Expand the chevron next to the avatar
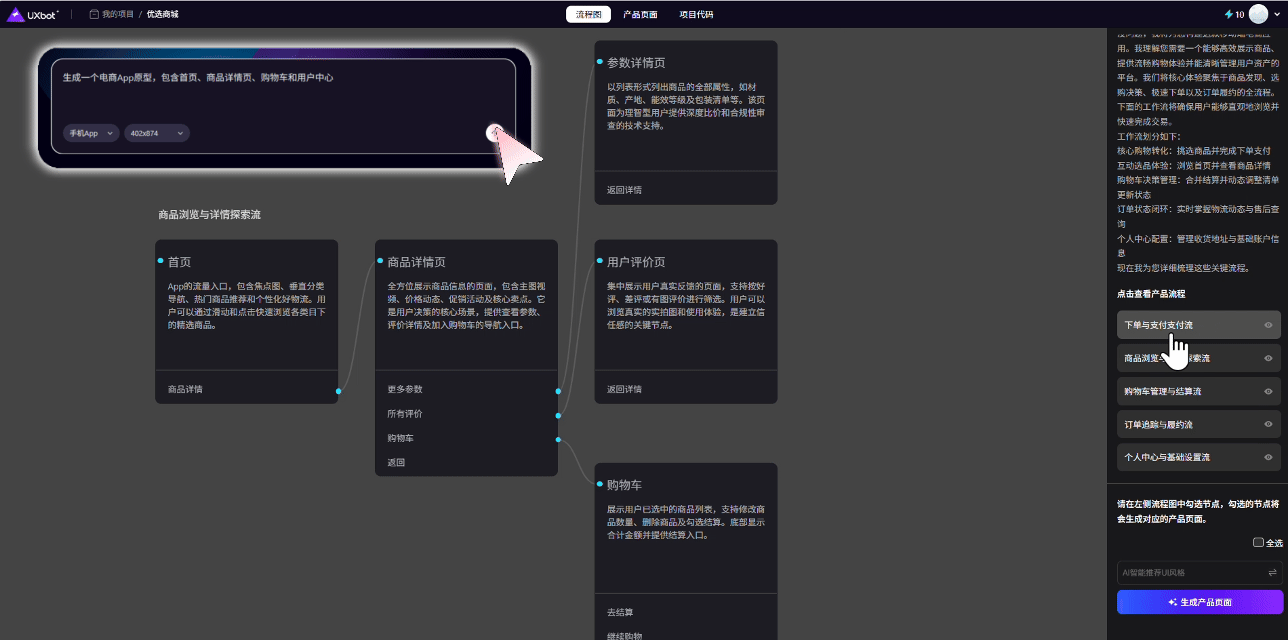1288x640 pixels. [x=1277, y=13]
